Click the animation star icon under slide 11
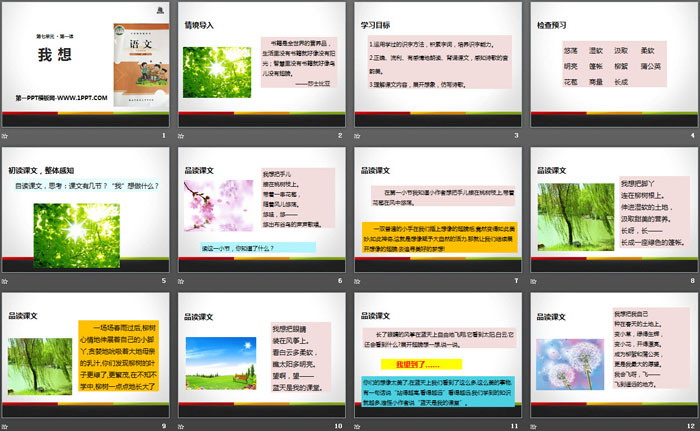Image resolution: width=700 pixels, height=431 pixels. pos(357,427)
